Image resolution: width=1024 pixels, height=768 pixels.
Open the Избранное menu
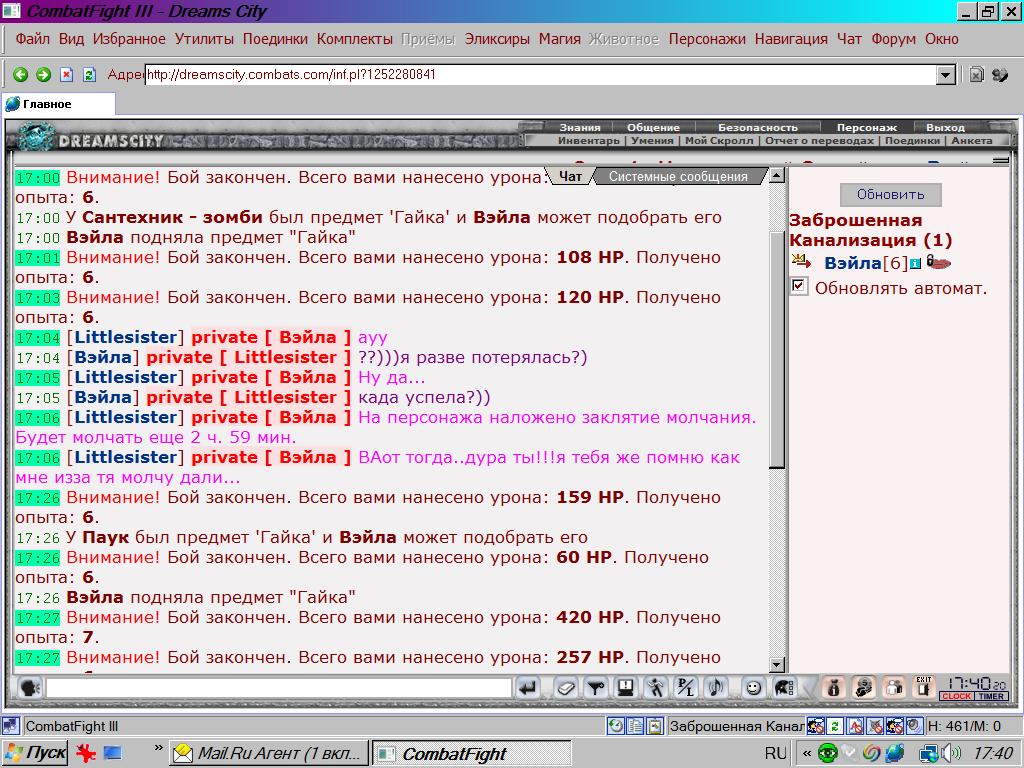point(129,39)
